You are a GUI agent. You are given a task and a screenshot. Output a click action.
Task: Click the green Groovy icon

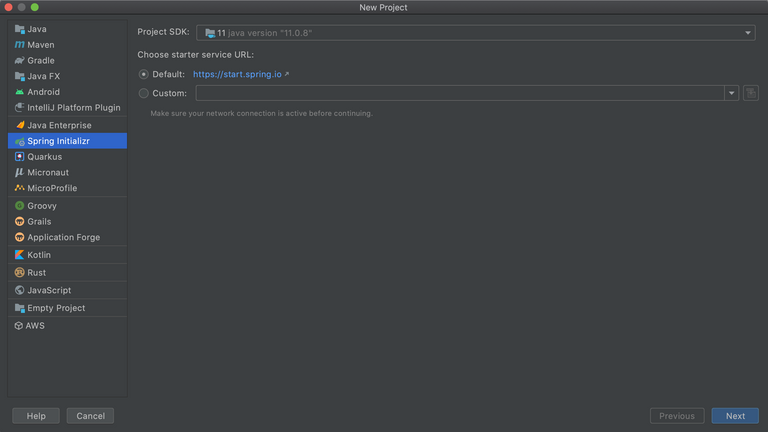(20, 206)
